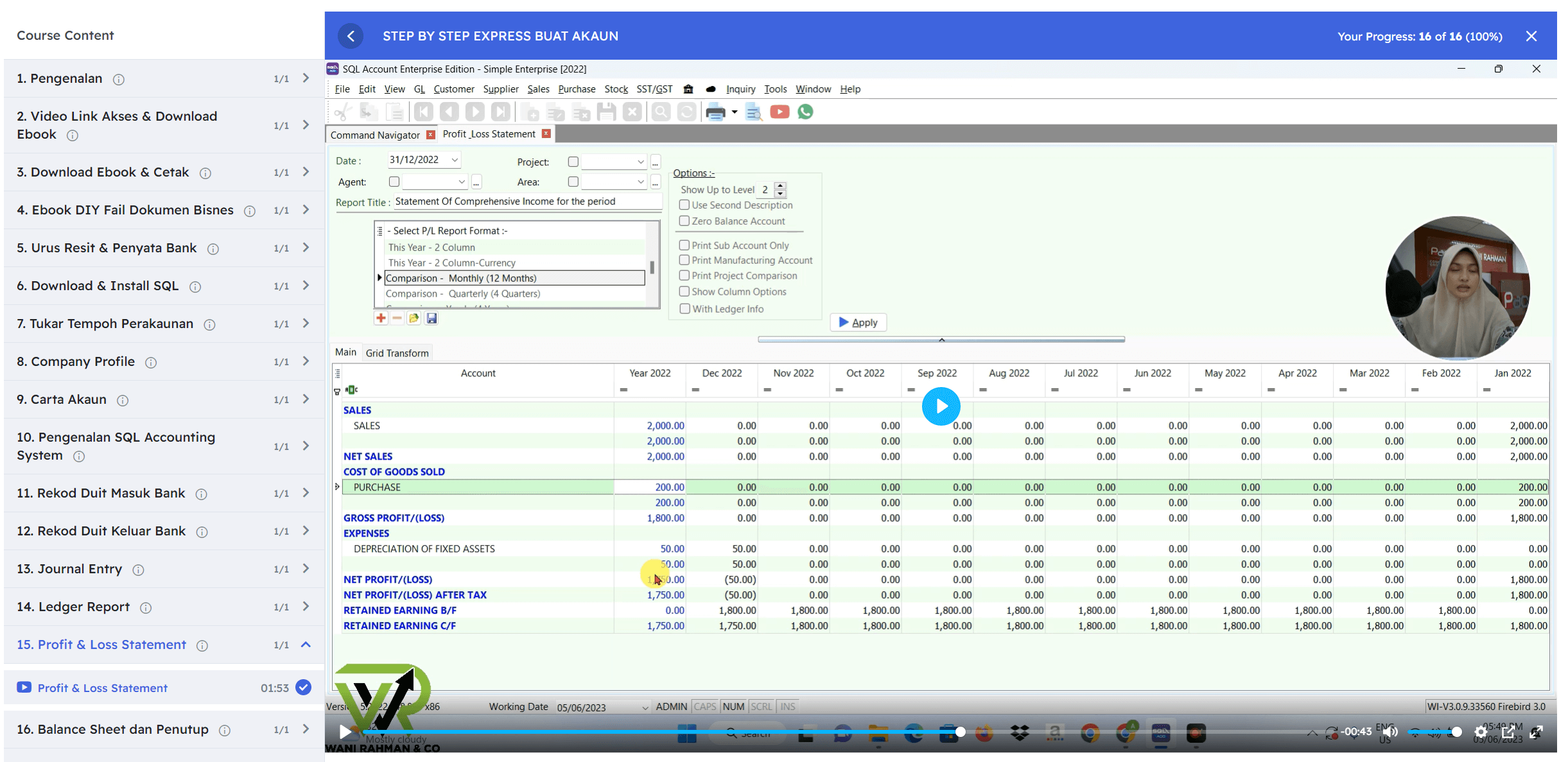The height and width of the screenshot is (762, 1568).
Task: Click the Dropbox icon in taskbar
Action: coord(1020,732)
